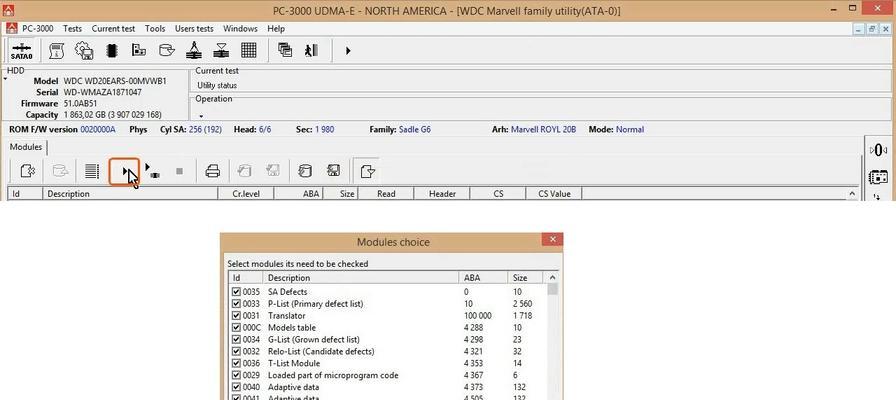Image resolution: width=896 pixels, height=400 pixels.
Task: Click the top toolbar play arrow
Action: (x=347, y=51)
